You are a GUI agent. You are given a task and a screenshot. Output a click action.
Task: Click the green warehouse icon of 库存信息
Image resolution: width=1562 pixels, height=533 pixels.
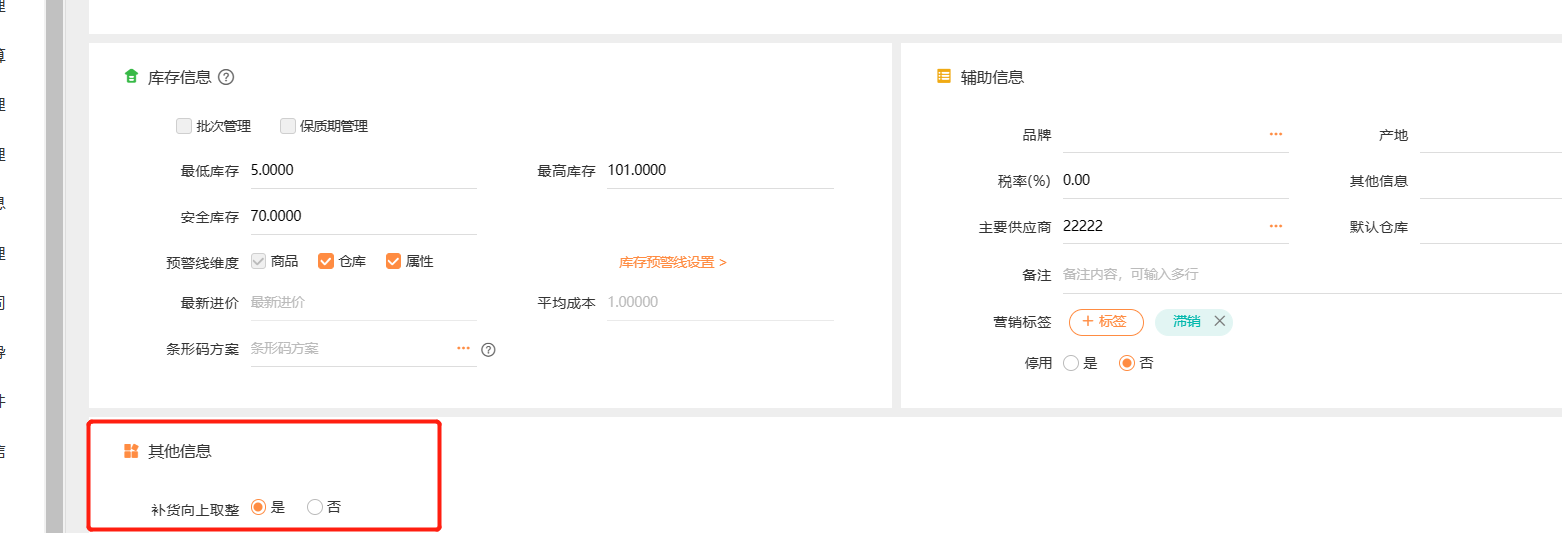131,77
